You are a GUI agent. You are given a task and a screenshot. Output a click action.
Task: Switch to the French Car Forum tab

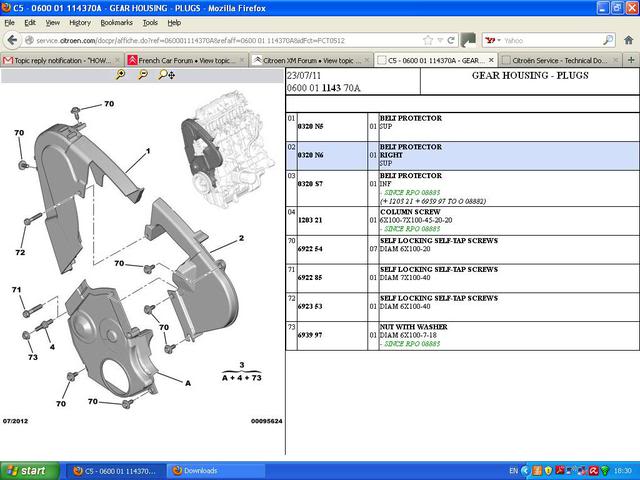(187, 60)
